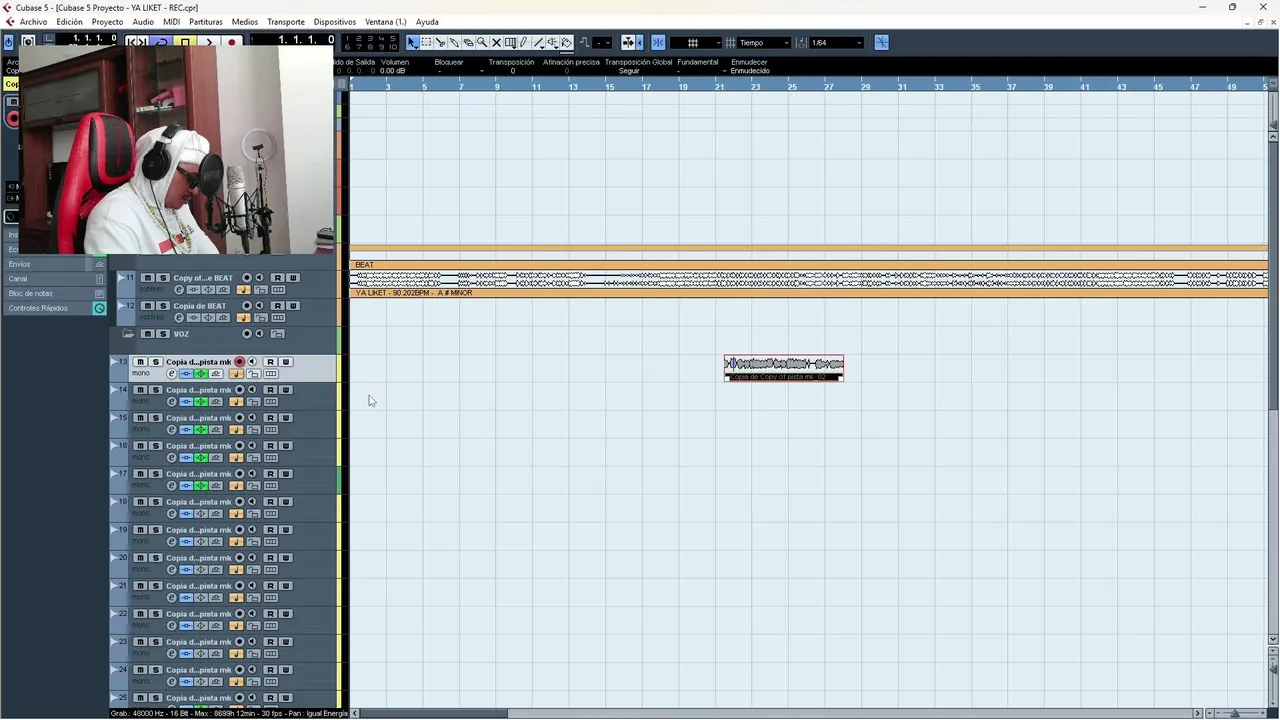Click the transport Record button
The height and width of the screenshot is (720, 1280).
pyautogui.click(x=232, y=42)
